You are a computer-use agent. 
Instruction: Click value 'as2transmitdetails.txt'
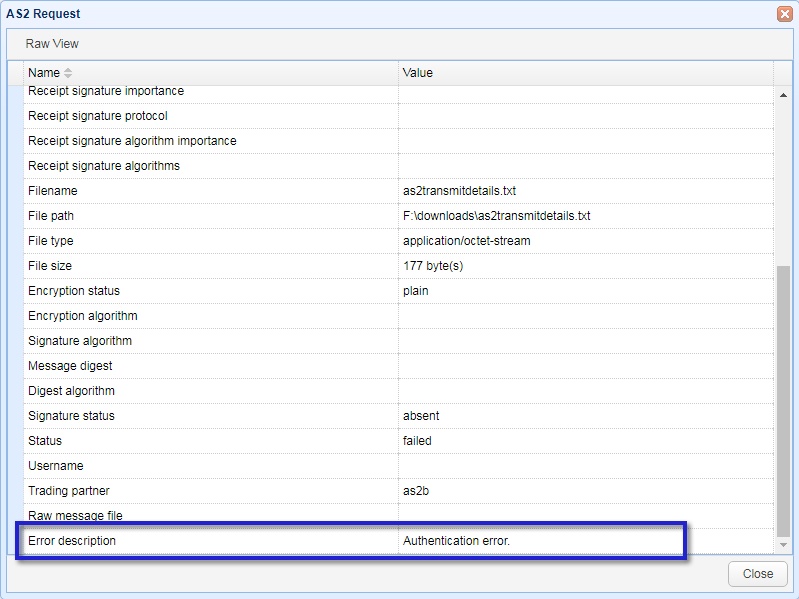[459, 191]
